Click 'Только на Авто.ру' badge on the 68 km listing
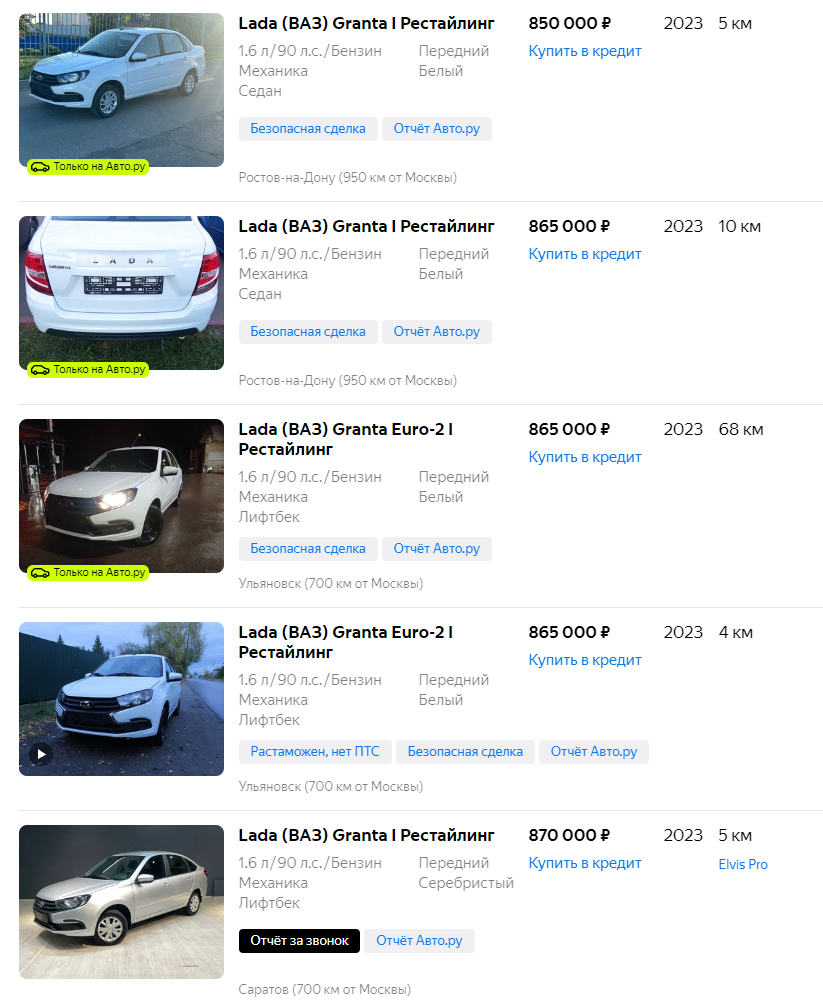 89,573
